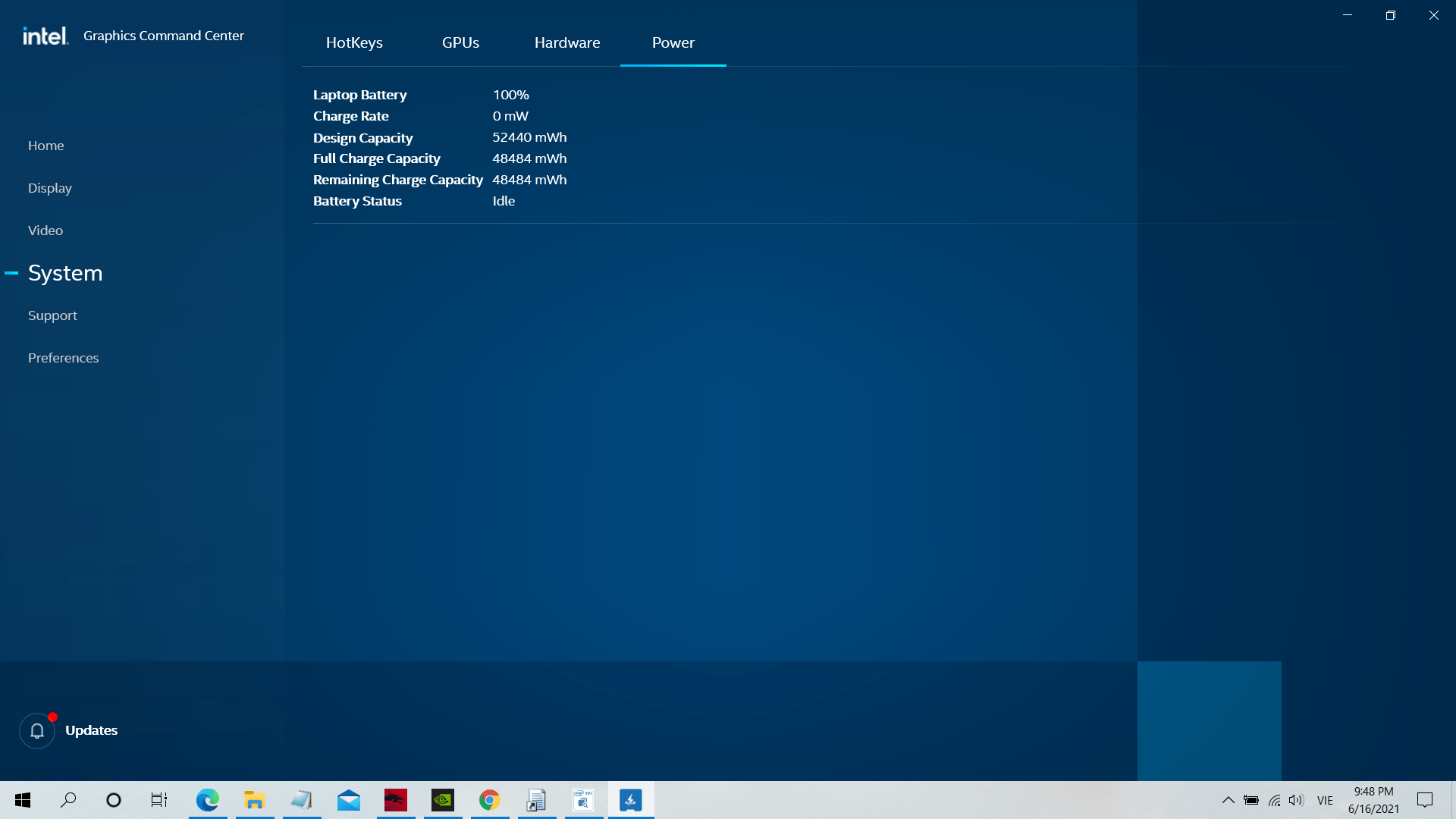The width and height of the screenshot is (1456, 819).
Task: Show hidden system tray icons
Action: 1228,800
